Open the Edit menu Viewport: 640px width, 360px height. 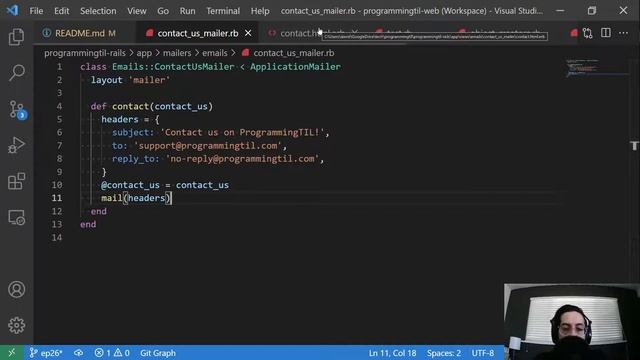(62, 11)
